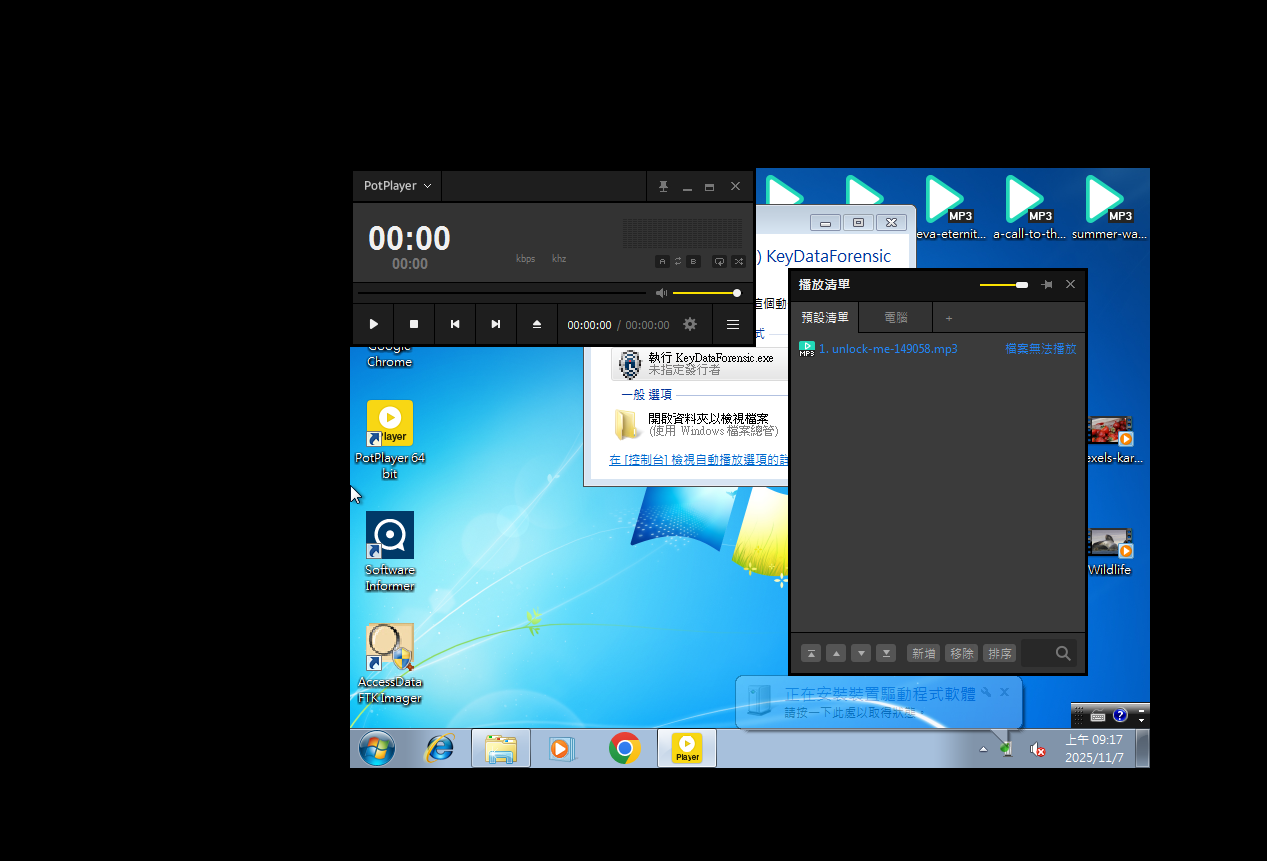
Task: Run 執行 KeyDataForensic.exe in AutoPlay dialog
Action: pyautogui.click(x=699, y=363)
